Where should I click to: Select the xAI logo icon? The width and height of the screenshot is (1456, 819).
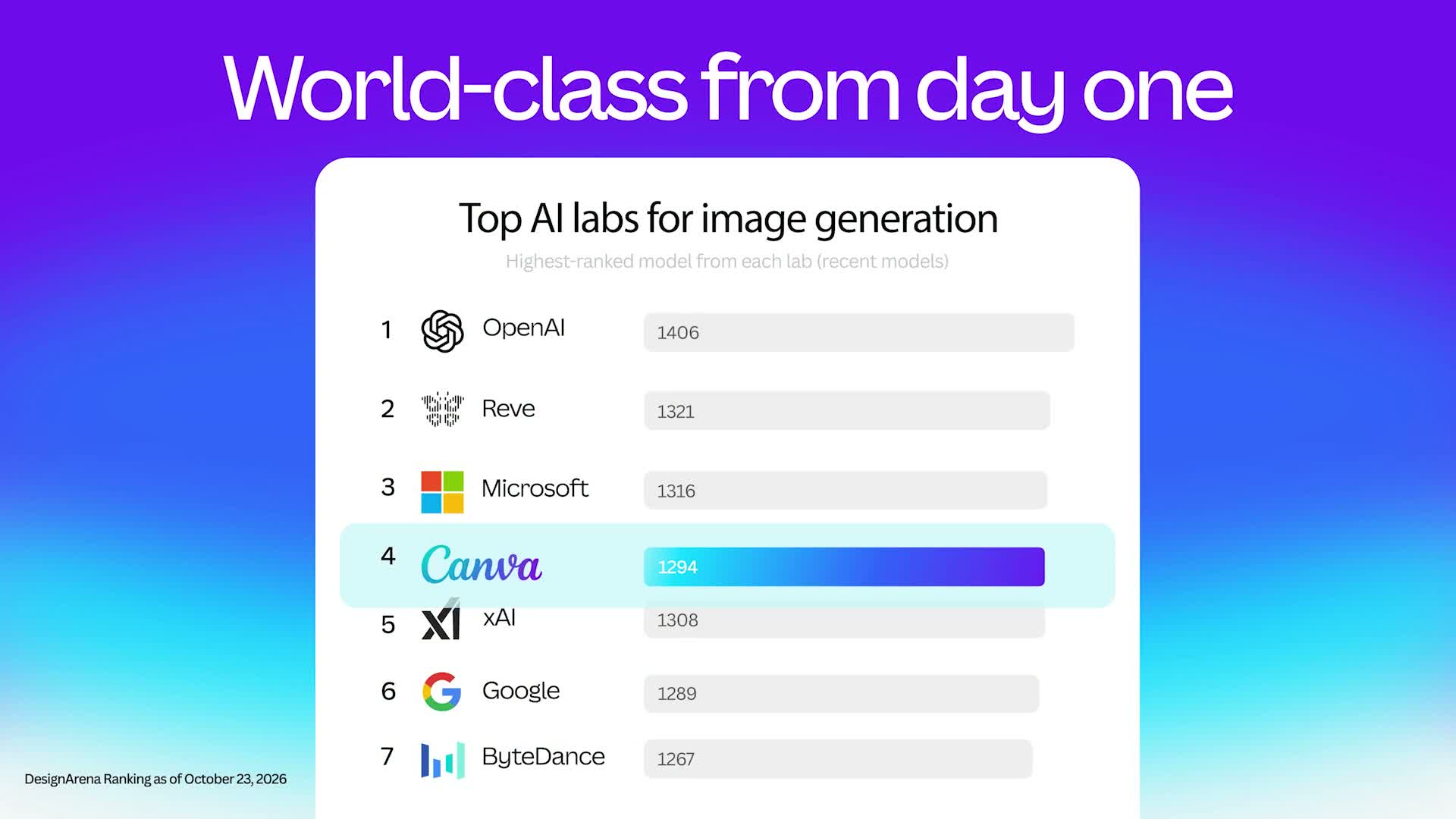coord(441,620)
